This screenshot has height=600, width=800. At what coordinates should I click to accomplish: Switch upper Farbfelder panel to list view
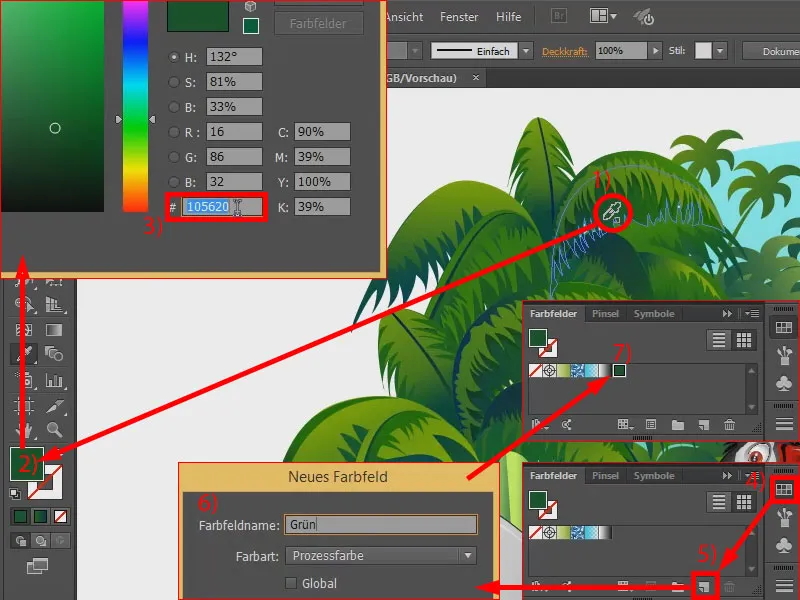(x=718, y=340)
